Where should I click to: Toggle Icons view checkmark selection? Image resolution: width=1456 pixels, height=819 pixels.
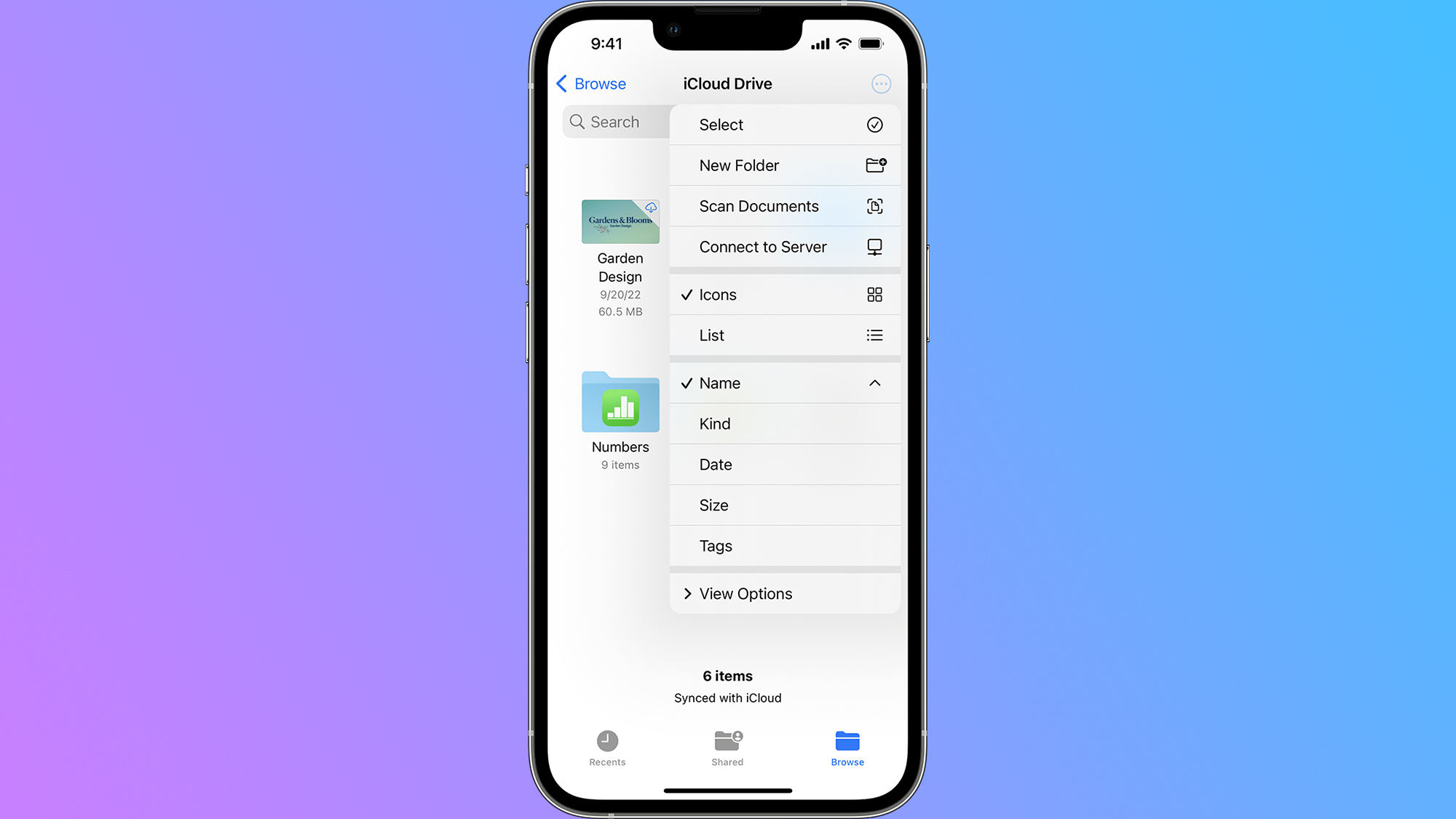[x=785, y=294]
